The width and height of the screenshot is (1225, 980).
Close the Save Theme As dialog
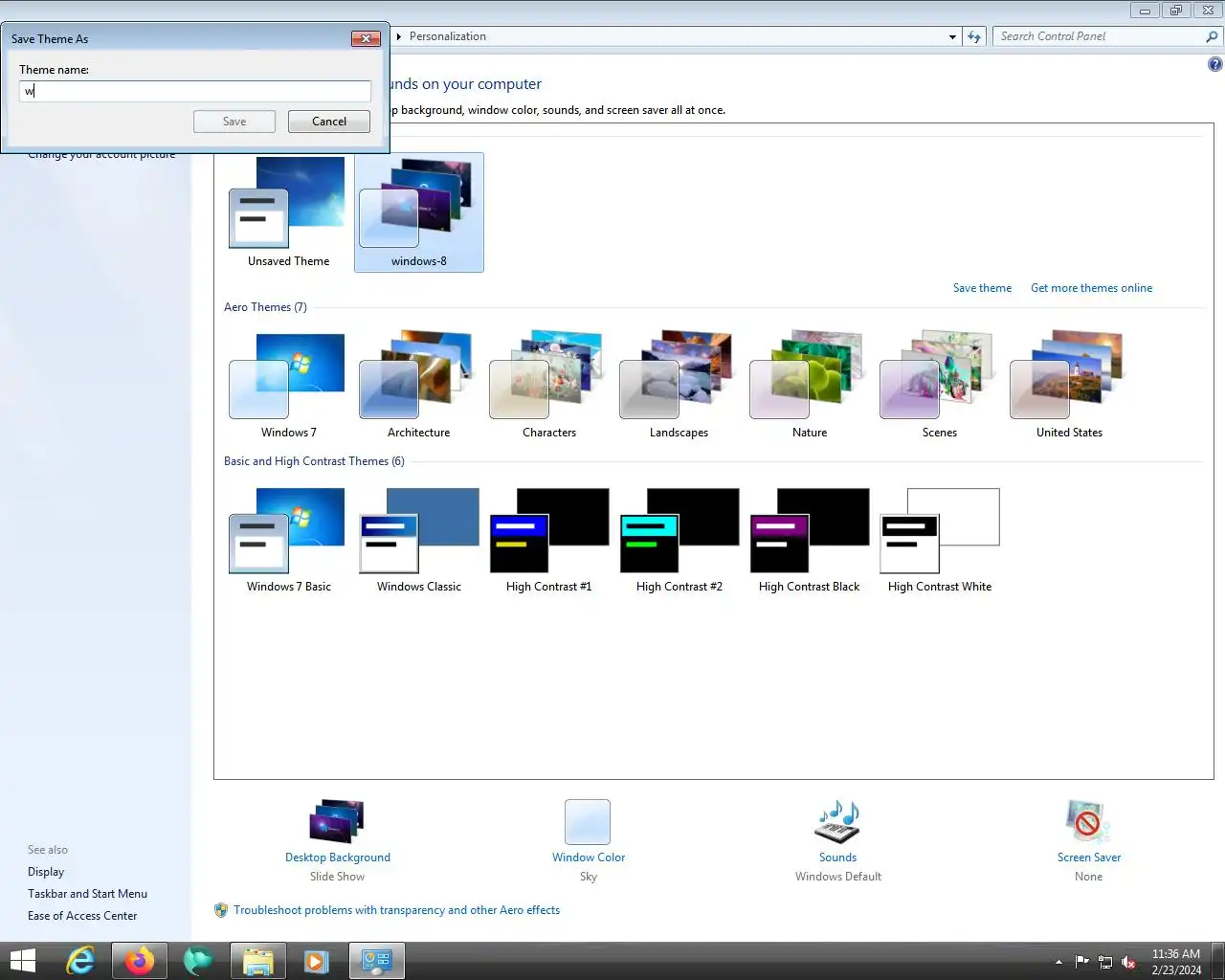tap(366, 38)
